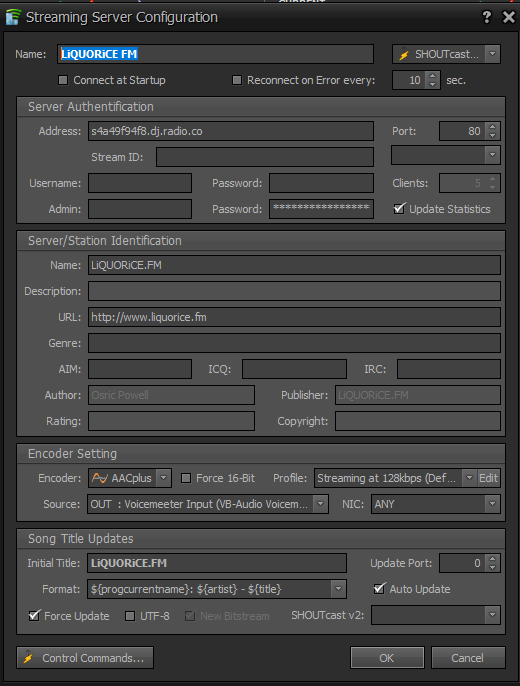Viewport: 520px width, 686px height.
Task: Click the Admin field
Action: tap(140, 209)
